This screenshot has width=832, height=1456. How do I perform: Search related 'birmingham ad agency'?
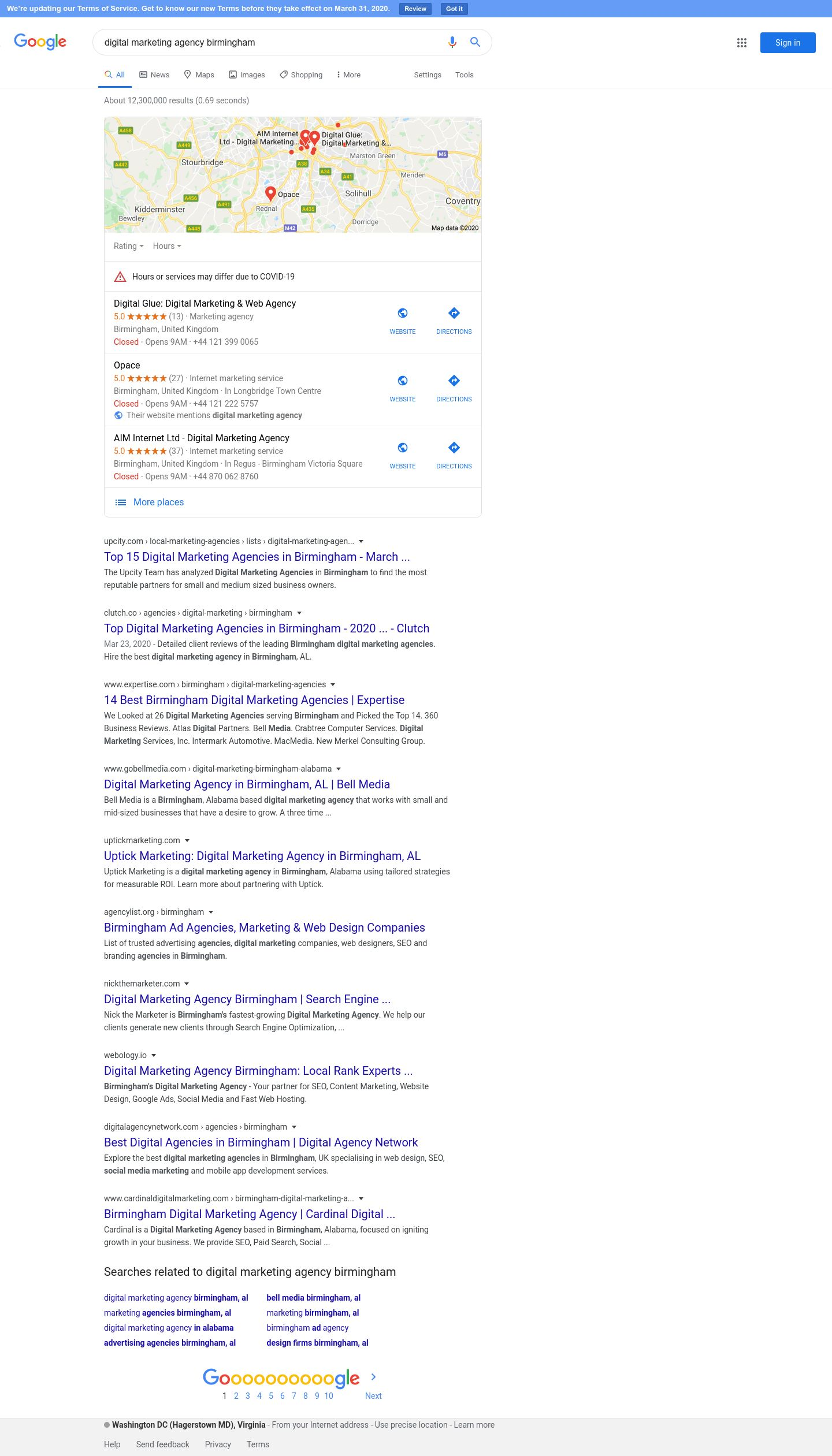click(x=307, y=1328)
